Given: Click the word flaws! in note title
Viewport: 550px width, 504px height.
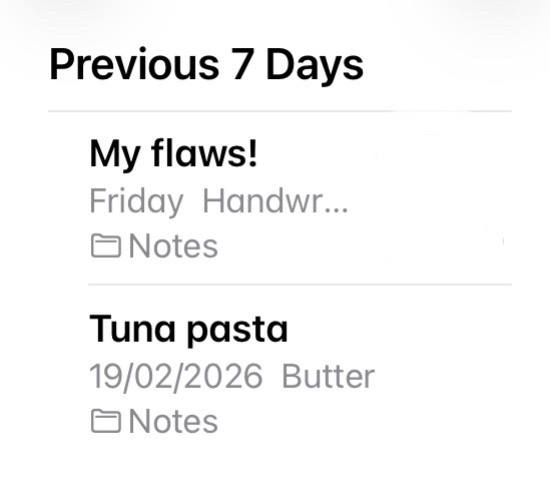Looking at the screenshot, I should (x=204, y=153).
